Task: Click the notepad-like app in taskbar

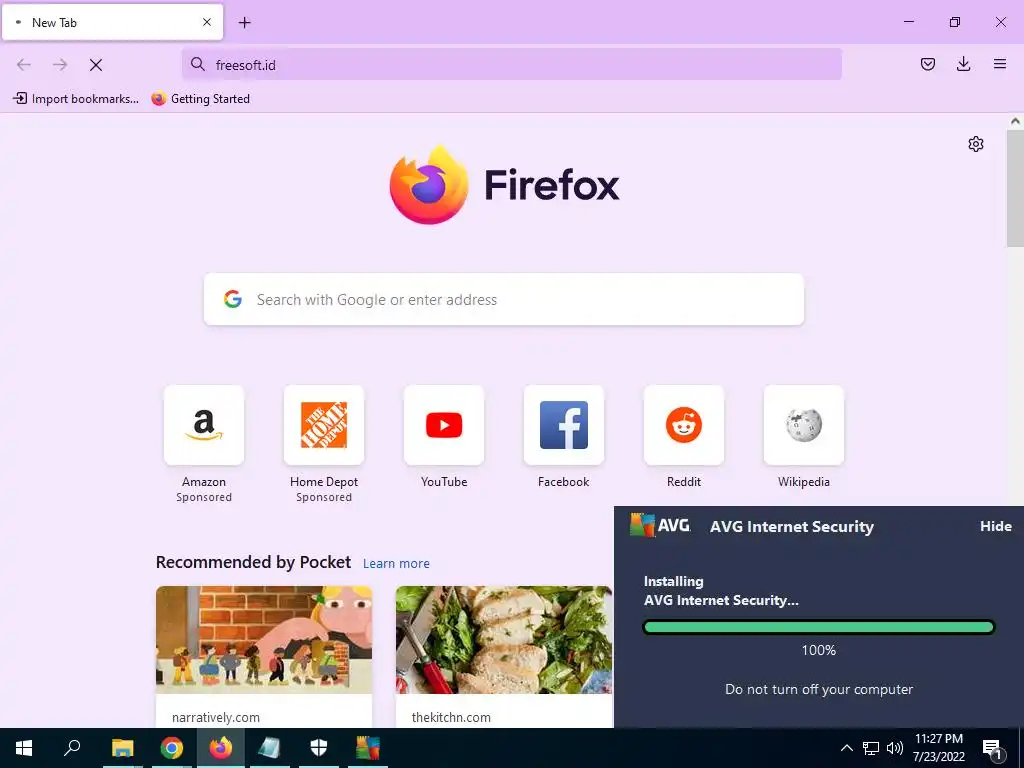Action: [270, 748]
